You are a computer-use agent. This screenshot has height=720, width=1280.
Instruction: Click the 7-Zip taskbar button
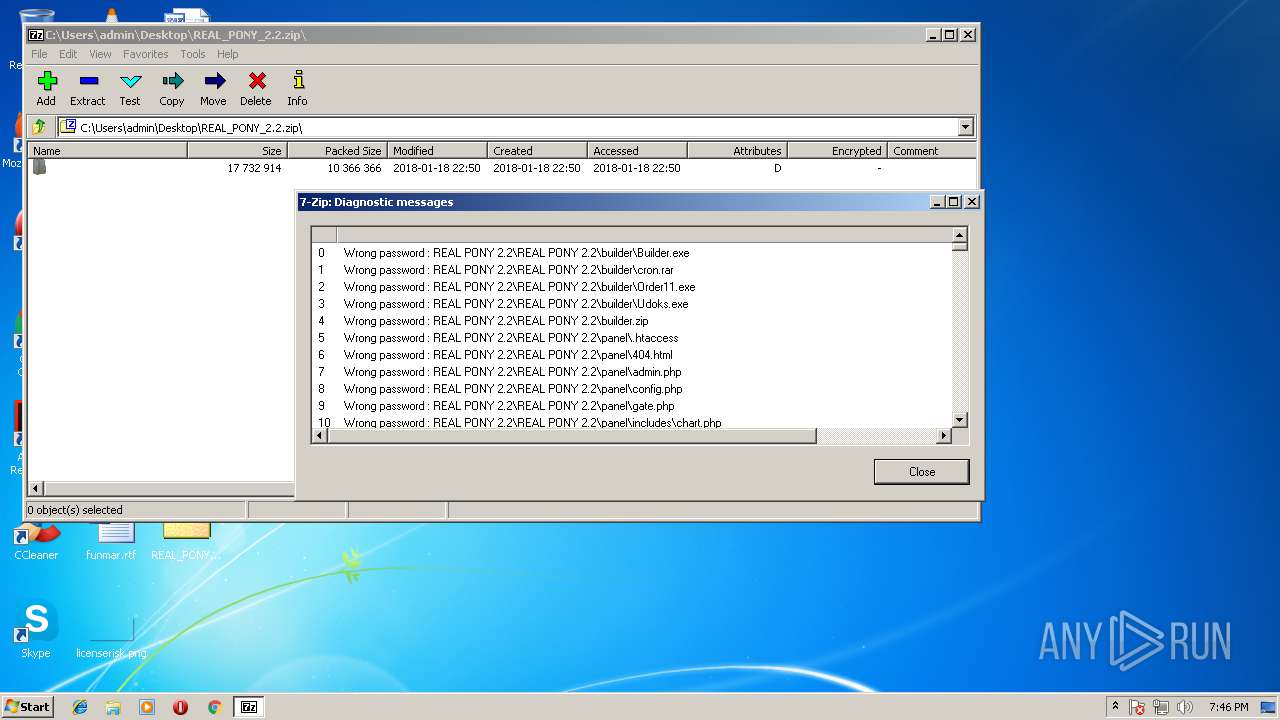(x=249, y=707)
